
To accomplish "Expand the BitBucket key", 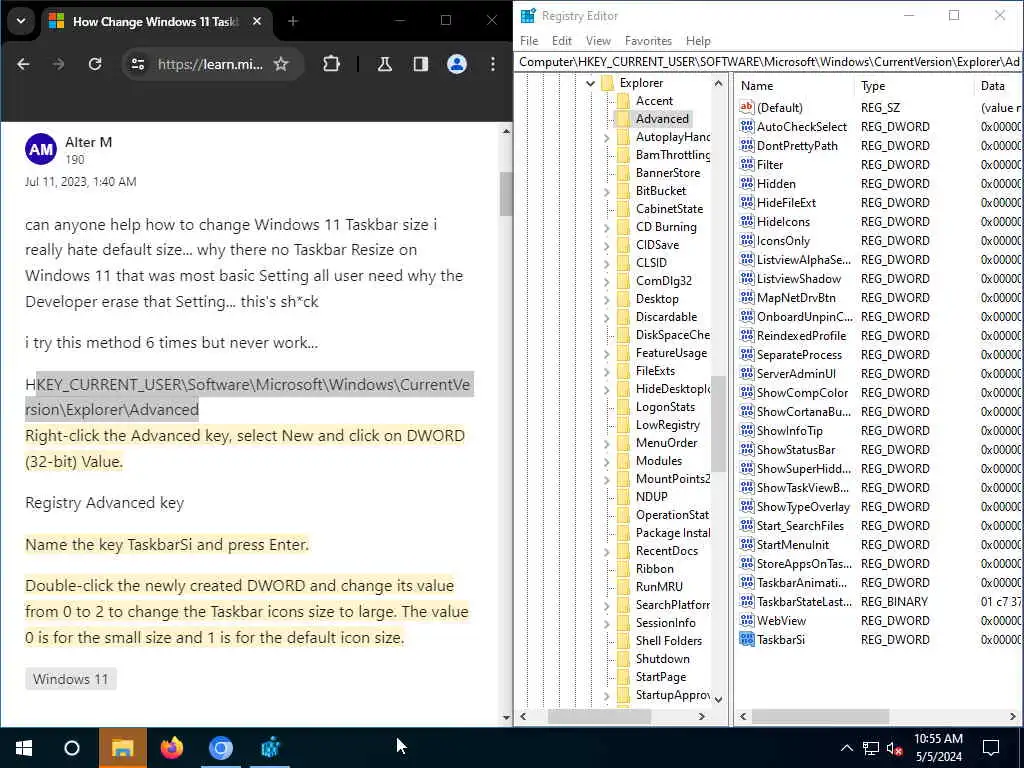I will pos(607,191).
